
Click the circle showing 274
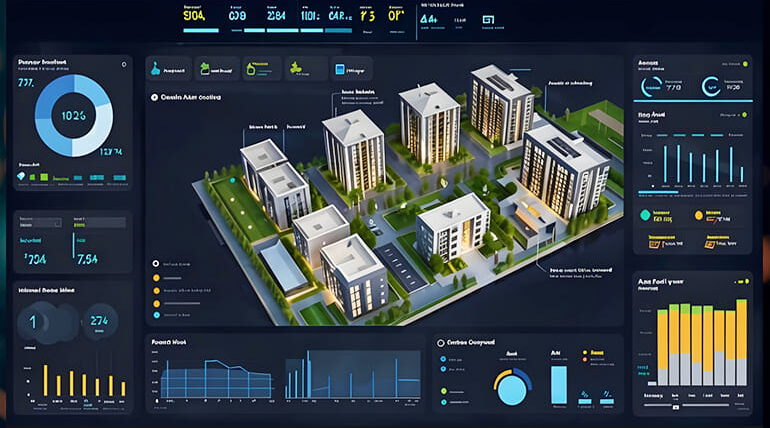click(x=99, y=321)
